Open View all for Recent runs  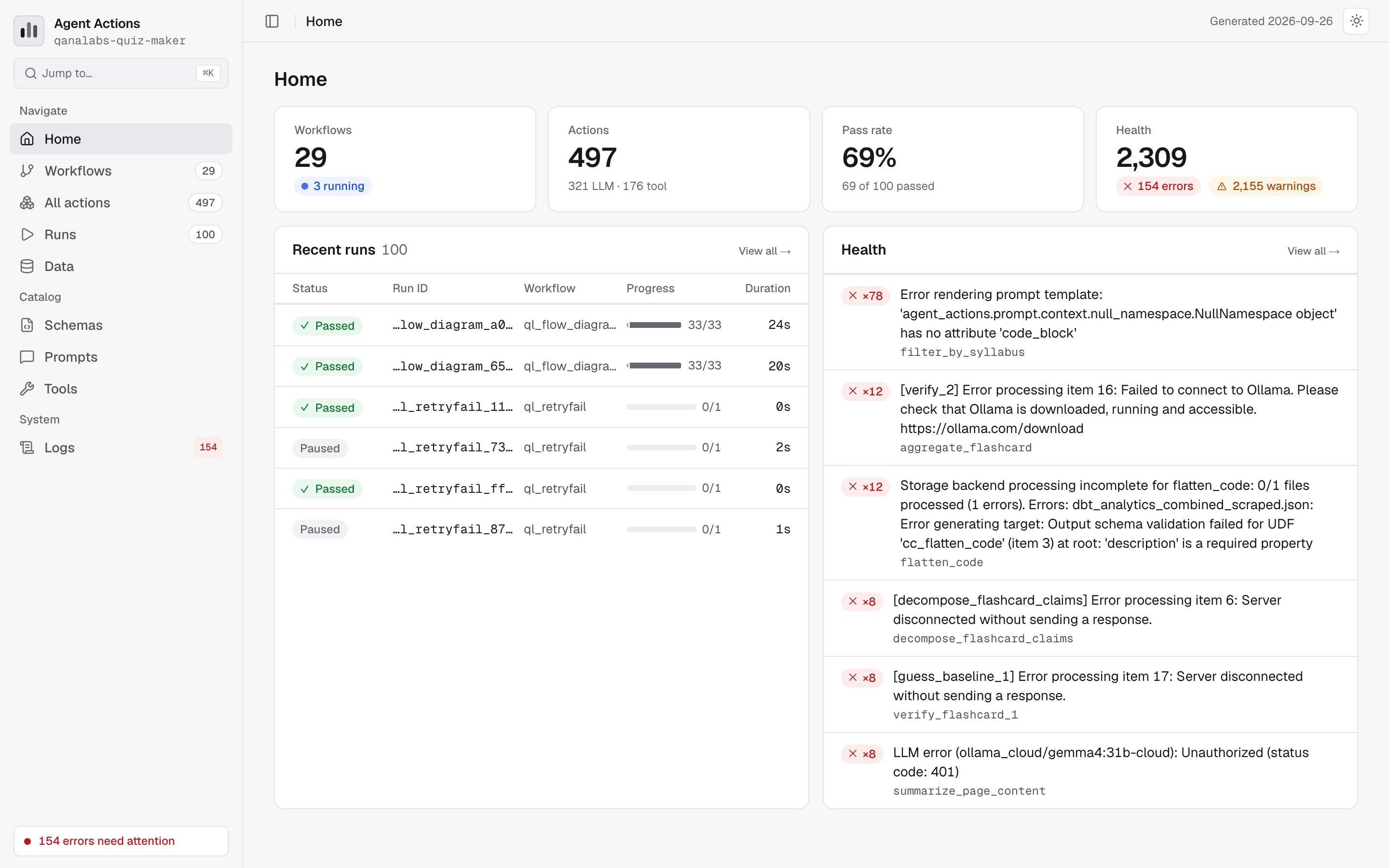(x=764, y=251)
